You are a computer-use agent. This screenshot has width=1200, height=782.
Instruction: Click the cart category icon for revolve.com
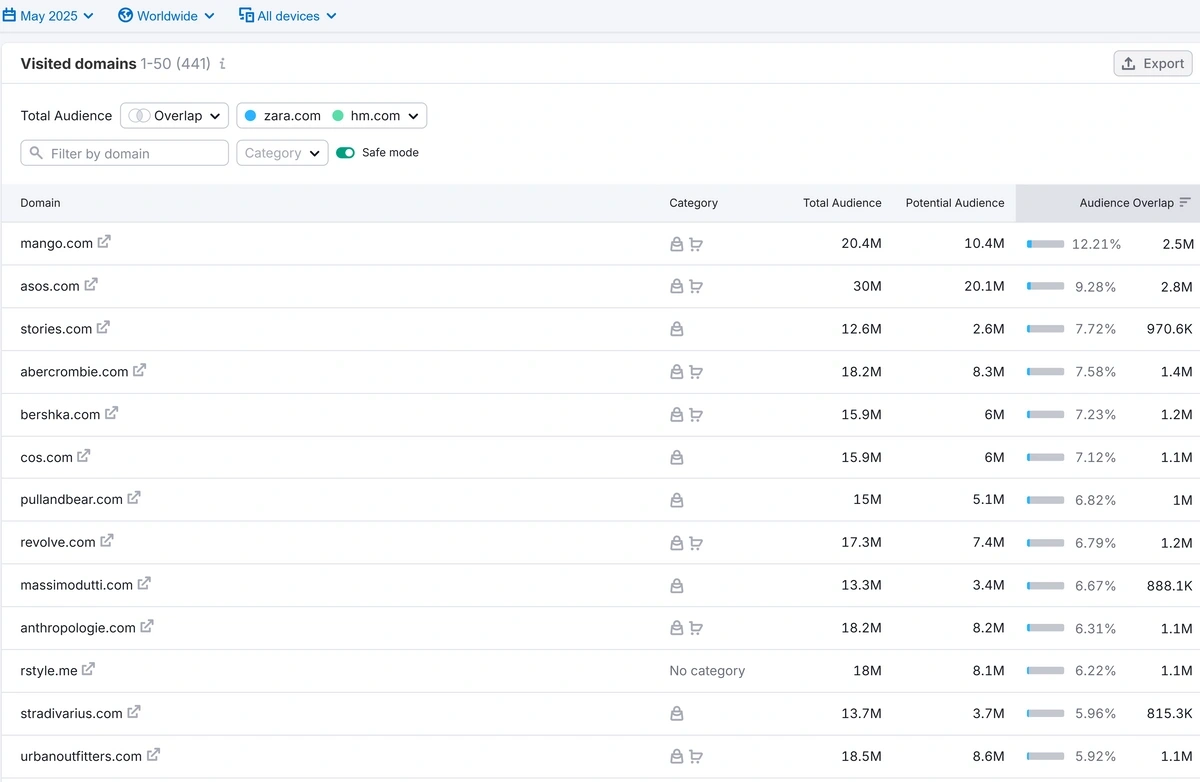696,543
